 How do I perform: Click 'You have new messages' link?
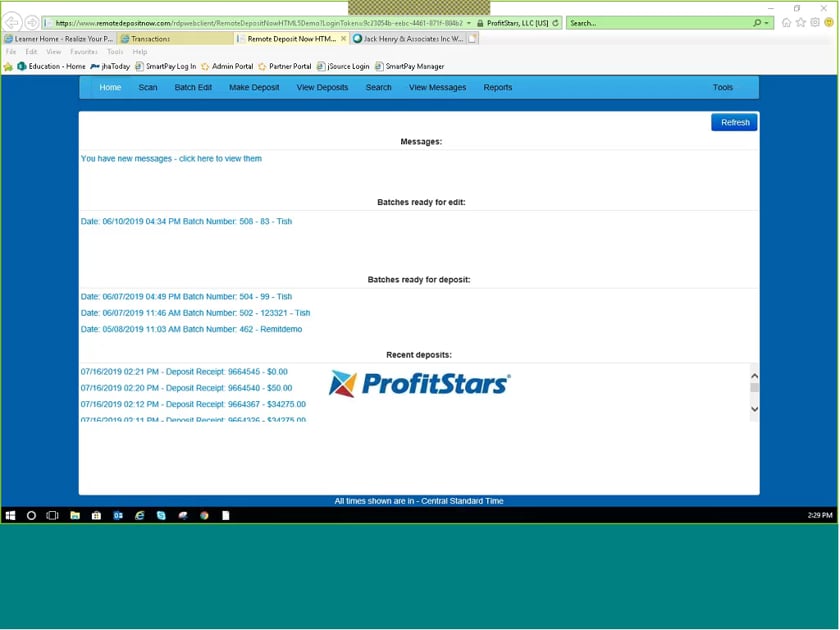coord(171,159)
